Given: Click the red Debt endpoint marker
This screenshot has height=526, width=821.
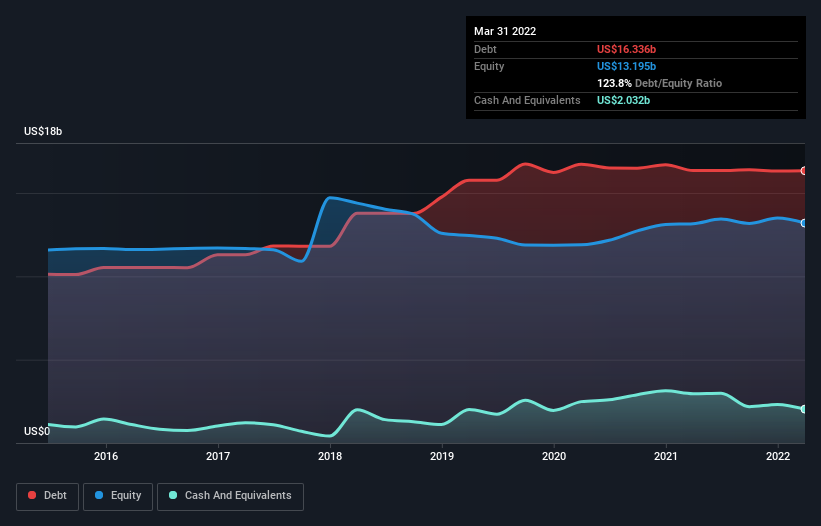Looking at the screenshot, I should (804, 171).
